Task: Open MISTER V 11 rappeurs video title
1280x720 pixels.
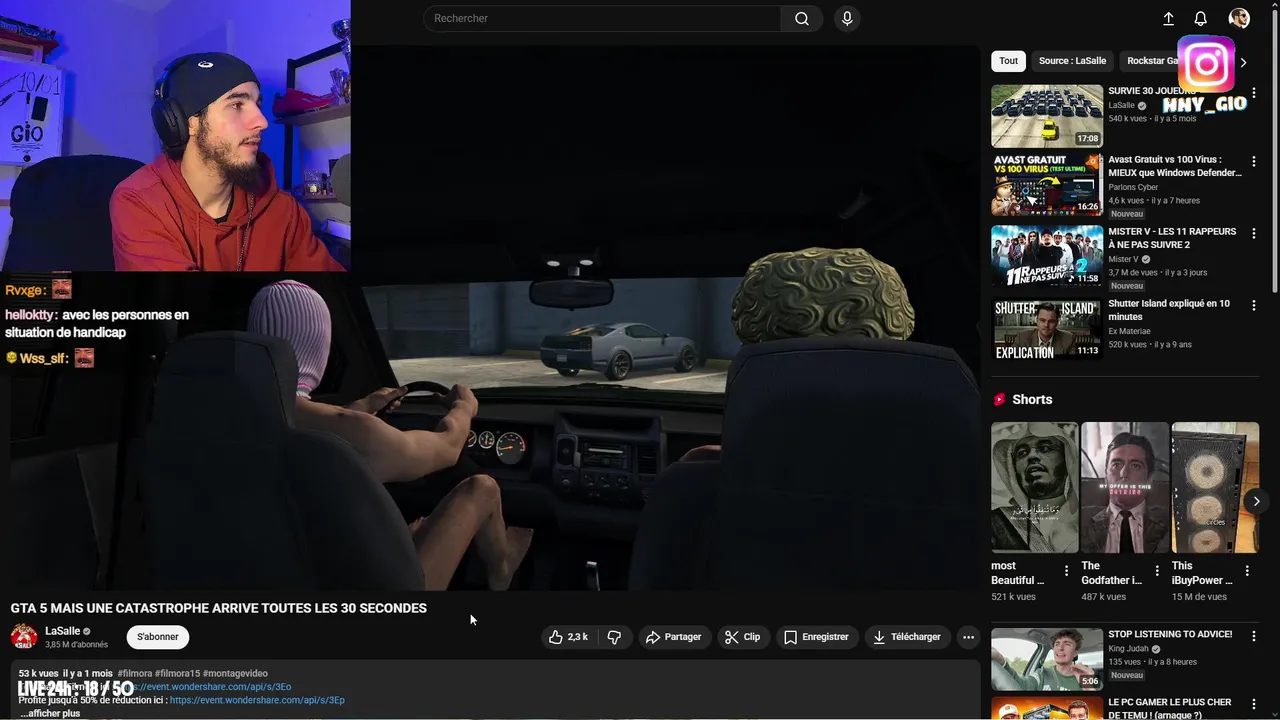Action: pos(1172,238)
